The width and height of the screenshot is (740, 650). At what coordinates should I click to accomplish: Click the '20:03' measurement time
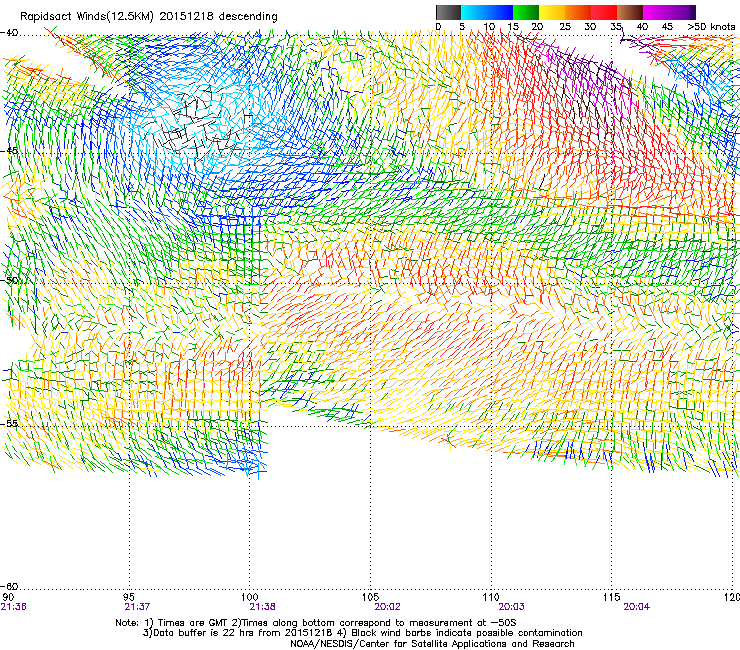pos(511,607)
